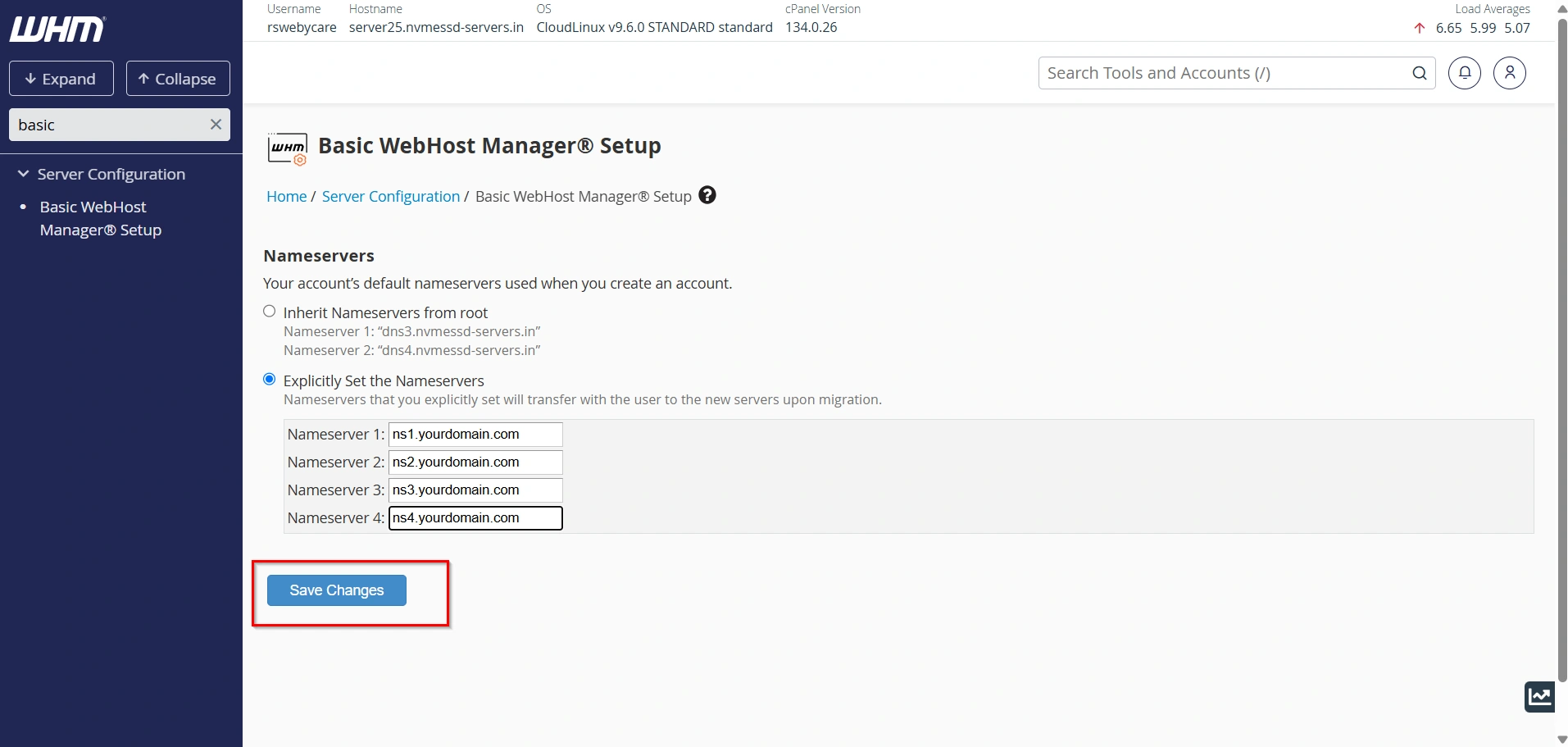This screenshot has width=1568, height=747.
Task: Collapse all sidebar menu sections
Action: 178,79
